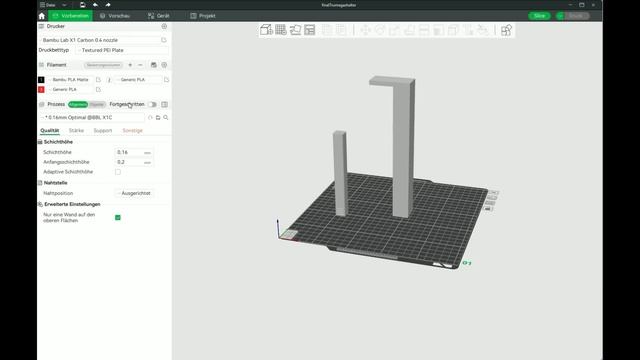Open the Qualität settings tab
This screenshot has height=360, width=640.
tap(50, 131)
